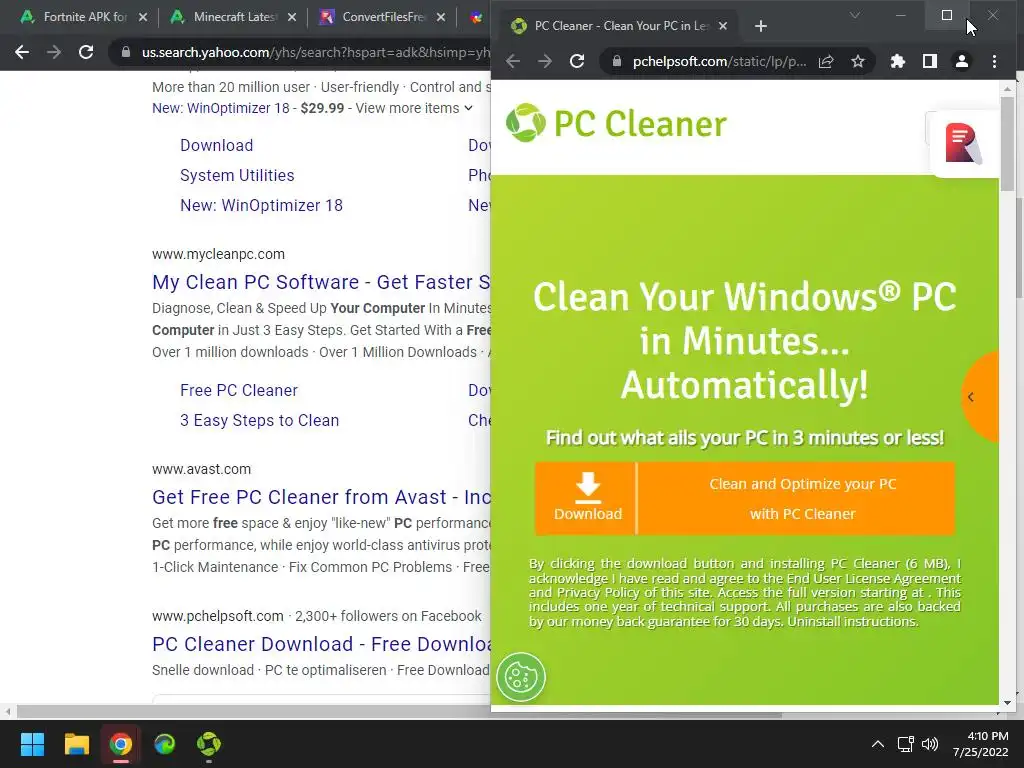Click the www.pchelpsoft.com URL text
1024x768 pixels.
point(217,616)
